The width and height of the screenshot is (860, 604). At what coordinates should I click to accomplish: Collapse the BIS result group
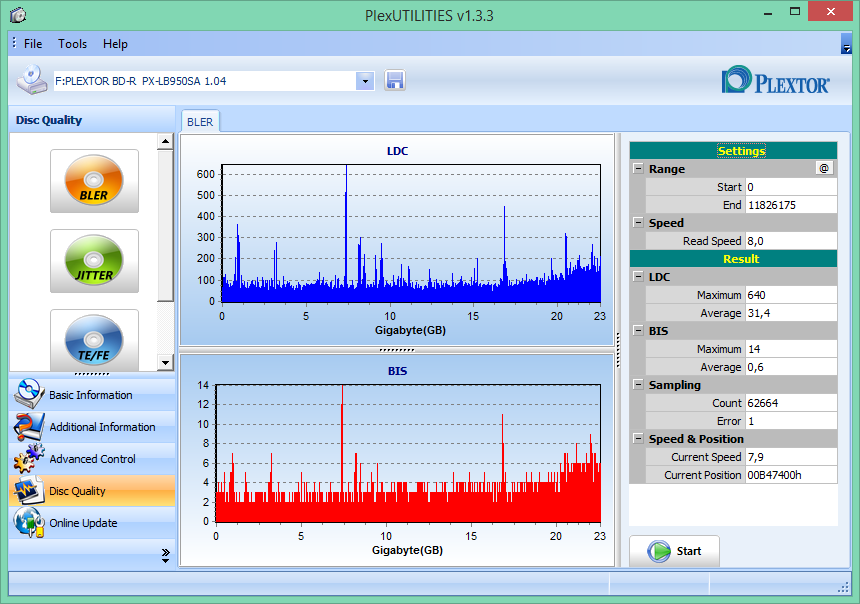tap(638, 330)
